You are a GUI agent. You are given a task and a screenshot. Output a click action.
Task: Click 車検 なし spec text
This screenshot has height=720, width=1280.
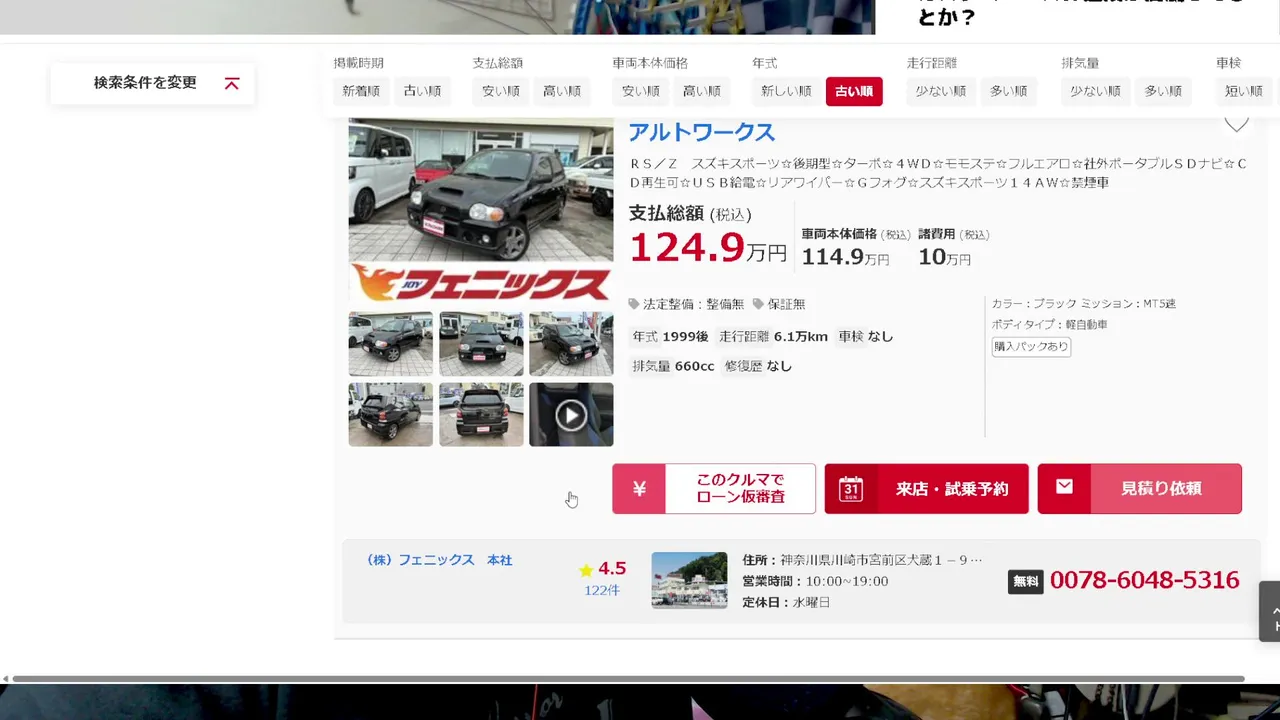point(866,337)
